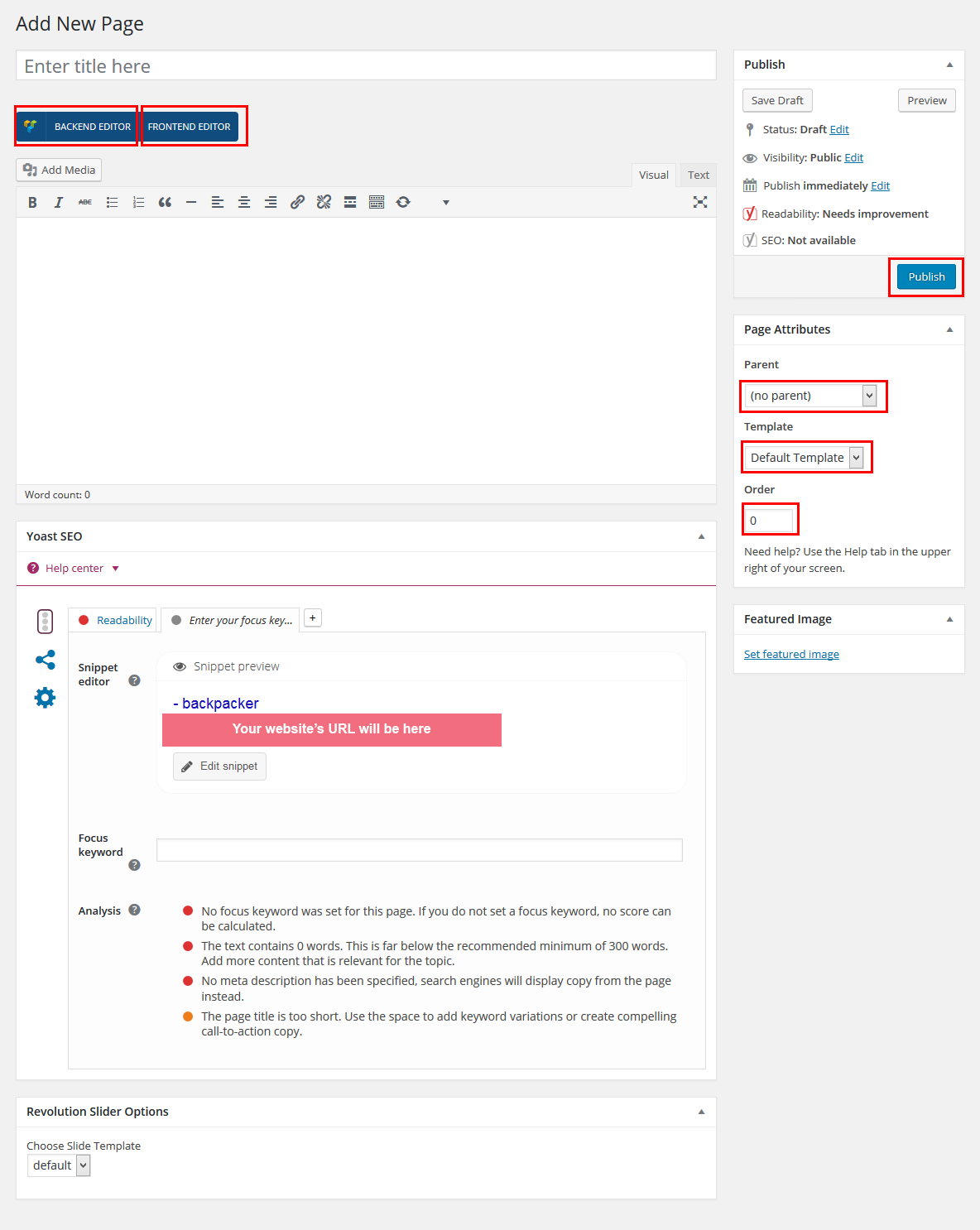Open the Readability tab in Yoast
Image resolution: width=980 pixels, height=1230 pixels.
(124, 621)
